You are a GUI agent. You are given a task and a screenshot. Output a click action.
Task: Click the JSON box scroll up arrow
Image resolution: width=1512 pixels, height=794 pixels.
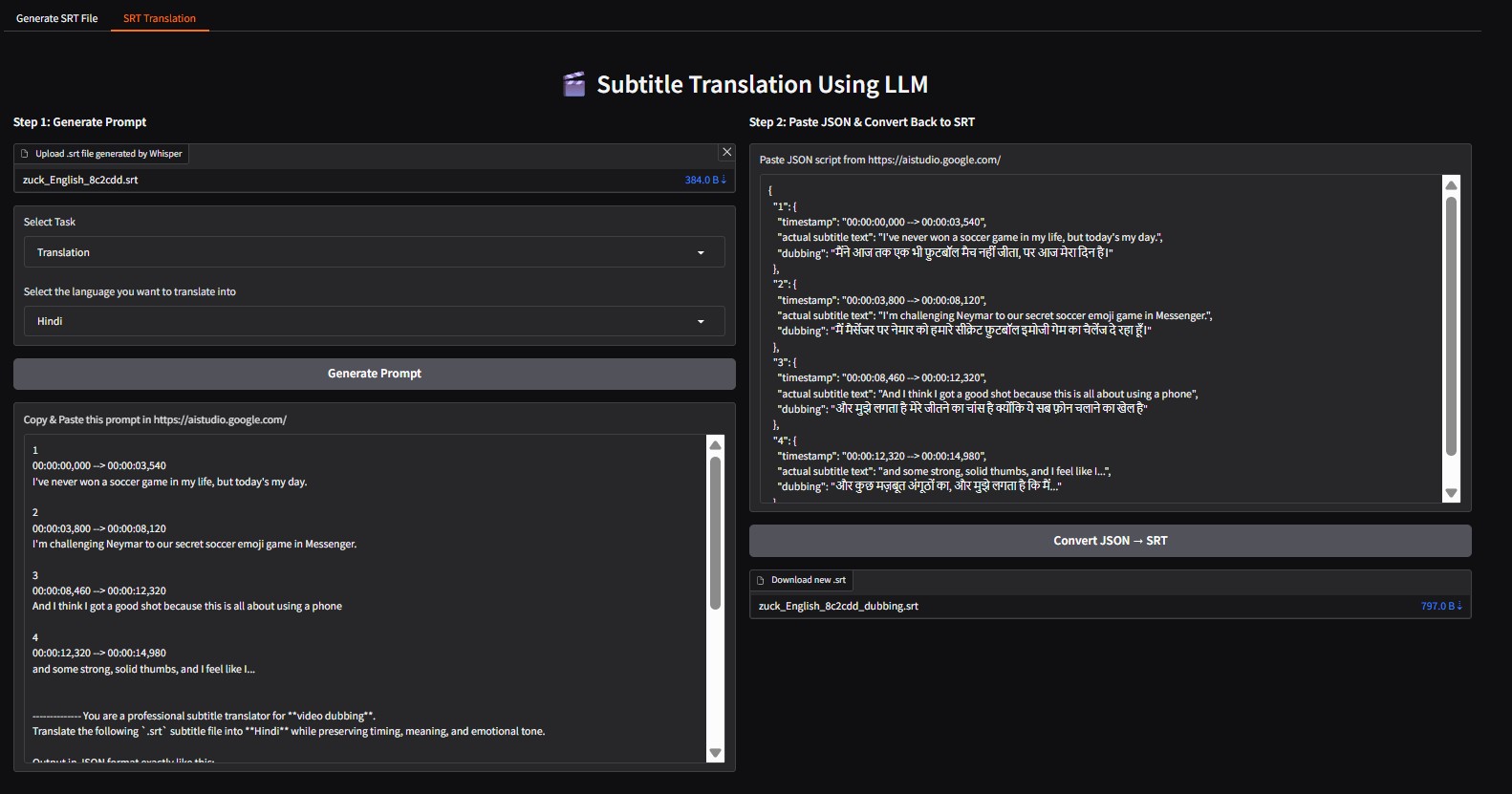(x=1451, y=185)
